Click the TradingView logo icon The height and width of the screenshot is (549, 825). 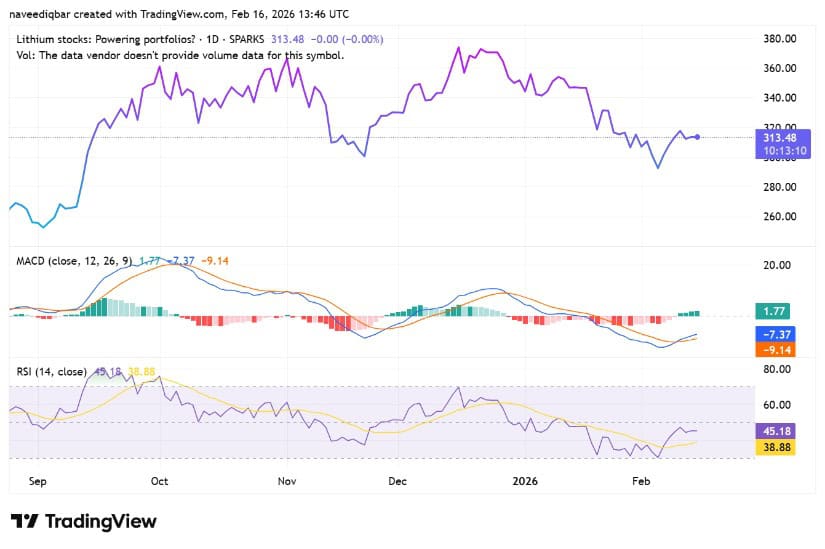(24, 522)
